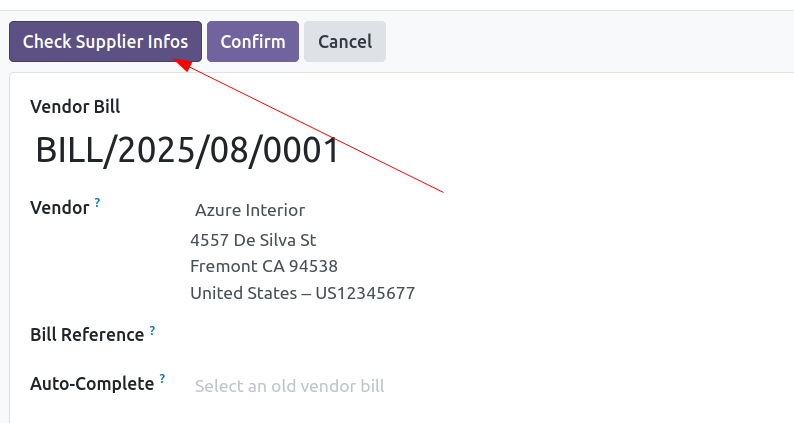Click the Auto-Complete field label
Viewport: 794px width, 423px height.
click(x=92, y=384)
